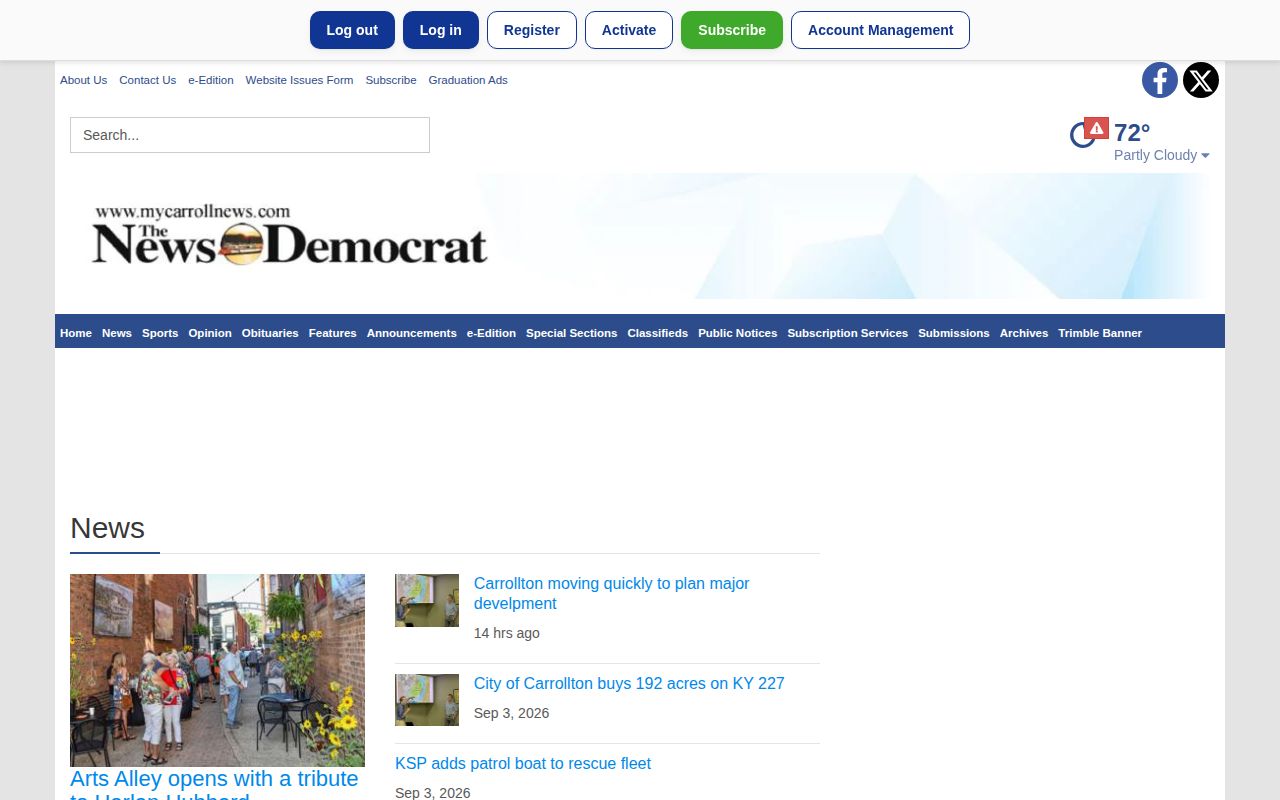Screen dimensions: 1280x800
Task: Open the Subscription Services menu item
Action: pos(848,333)
